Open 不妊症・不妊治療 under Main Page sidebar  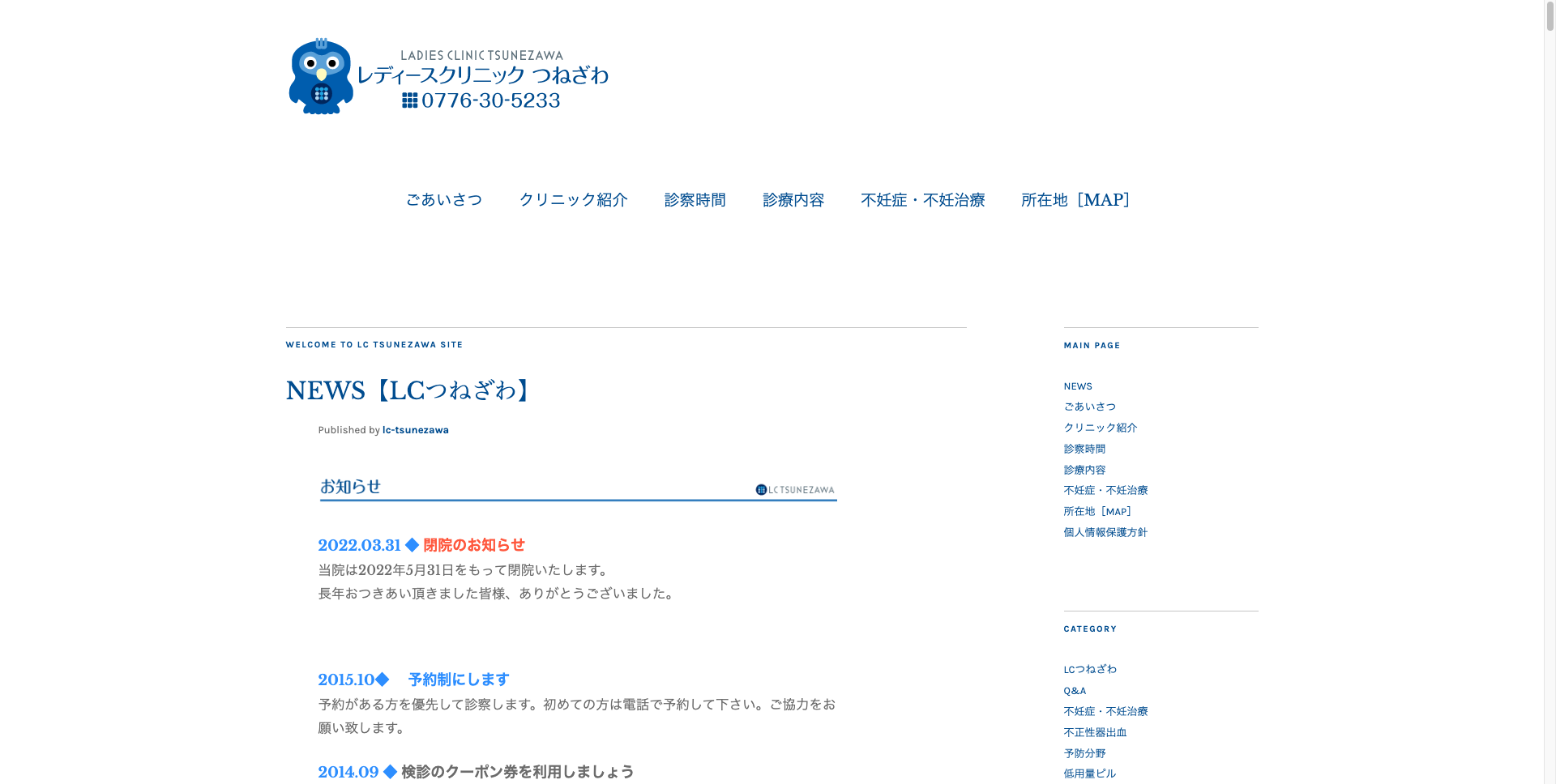point(1105,490)
